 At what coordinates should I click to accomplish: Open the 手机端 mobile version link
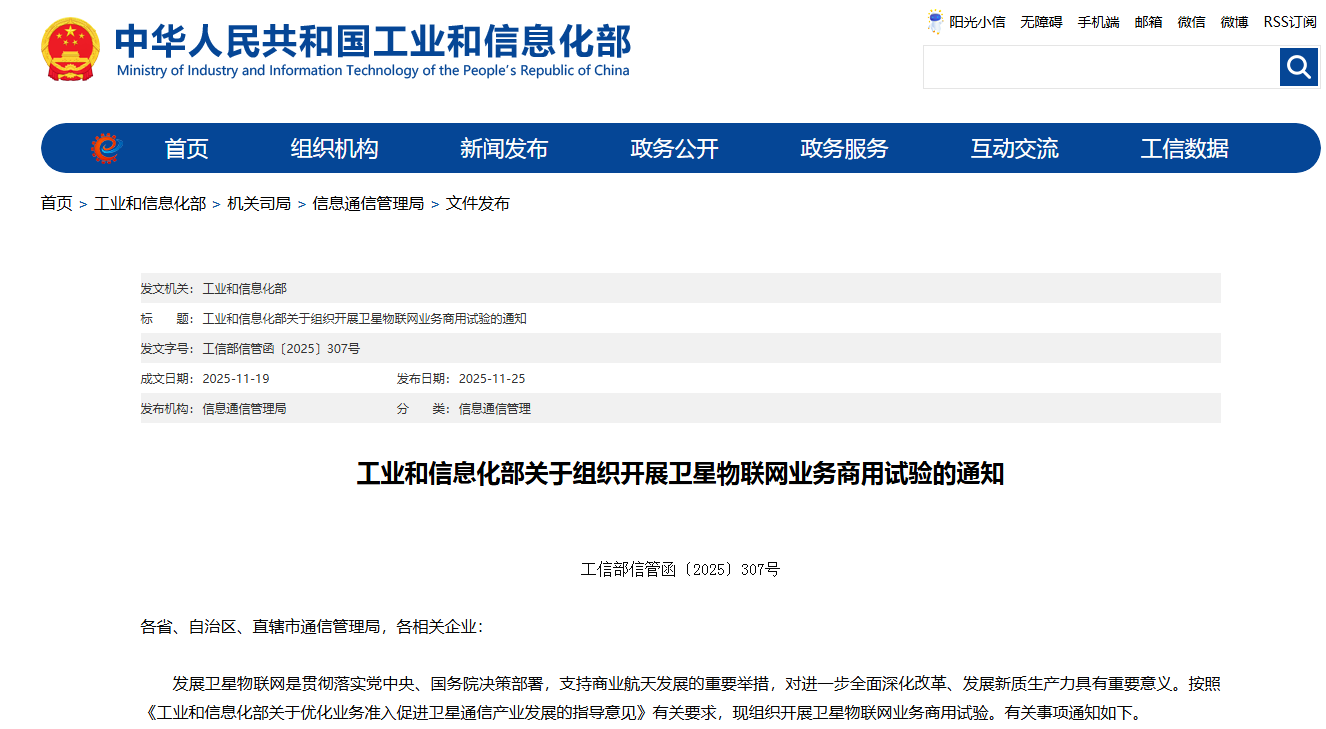[x=1098, y=22]
